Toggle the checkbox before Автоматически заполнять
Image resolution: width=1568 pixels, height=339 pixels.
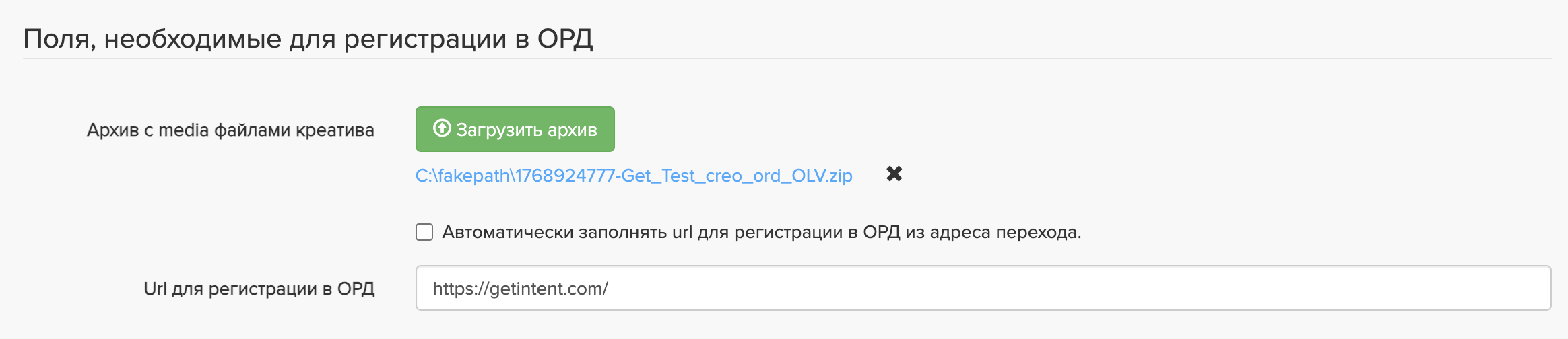tap(424, 232)
